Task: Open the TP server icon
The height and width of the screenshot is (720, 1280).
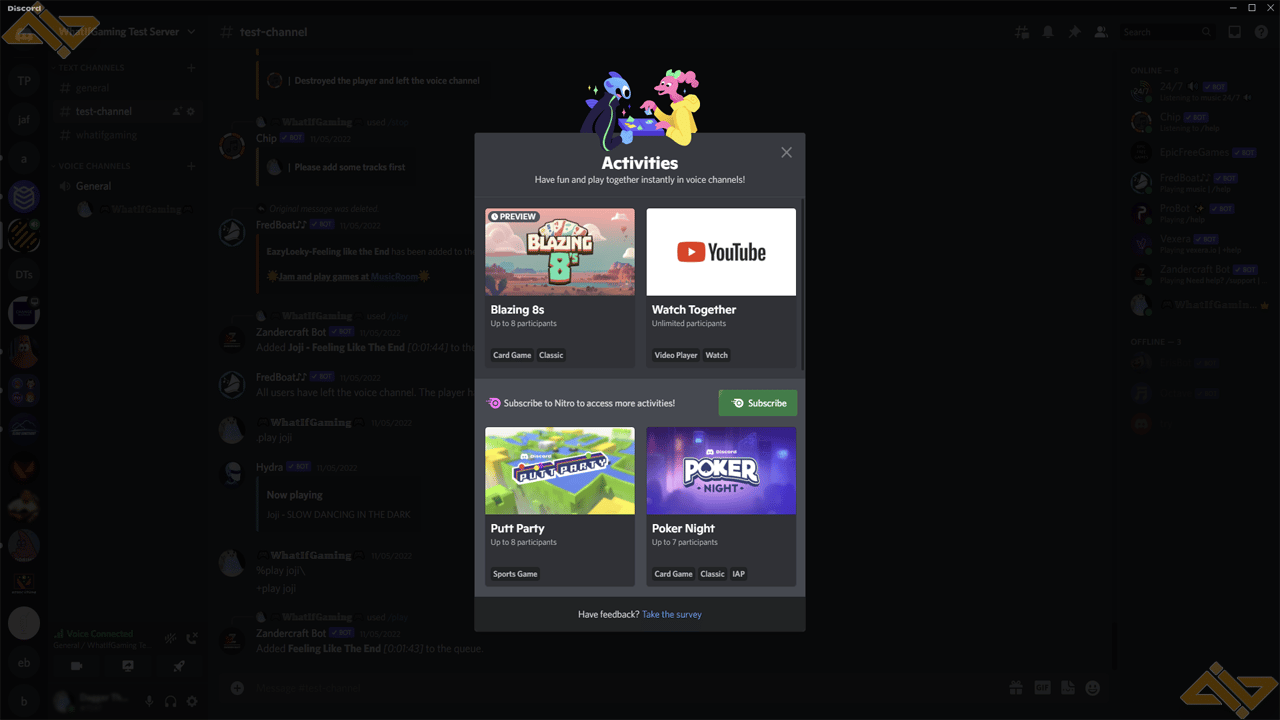Action: click(x=24, y=81)
